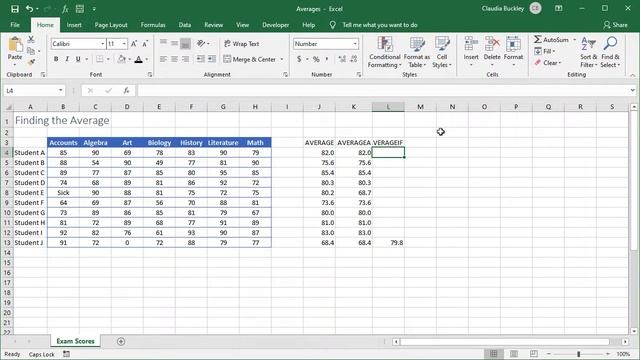Click the Increase Indent icon

211,59
